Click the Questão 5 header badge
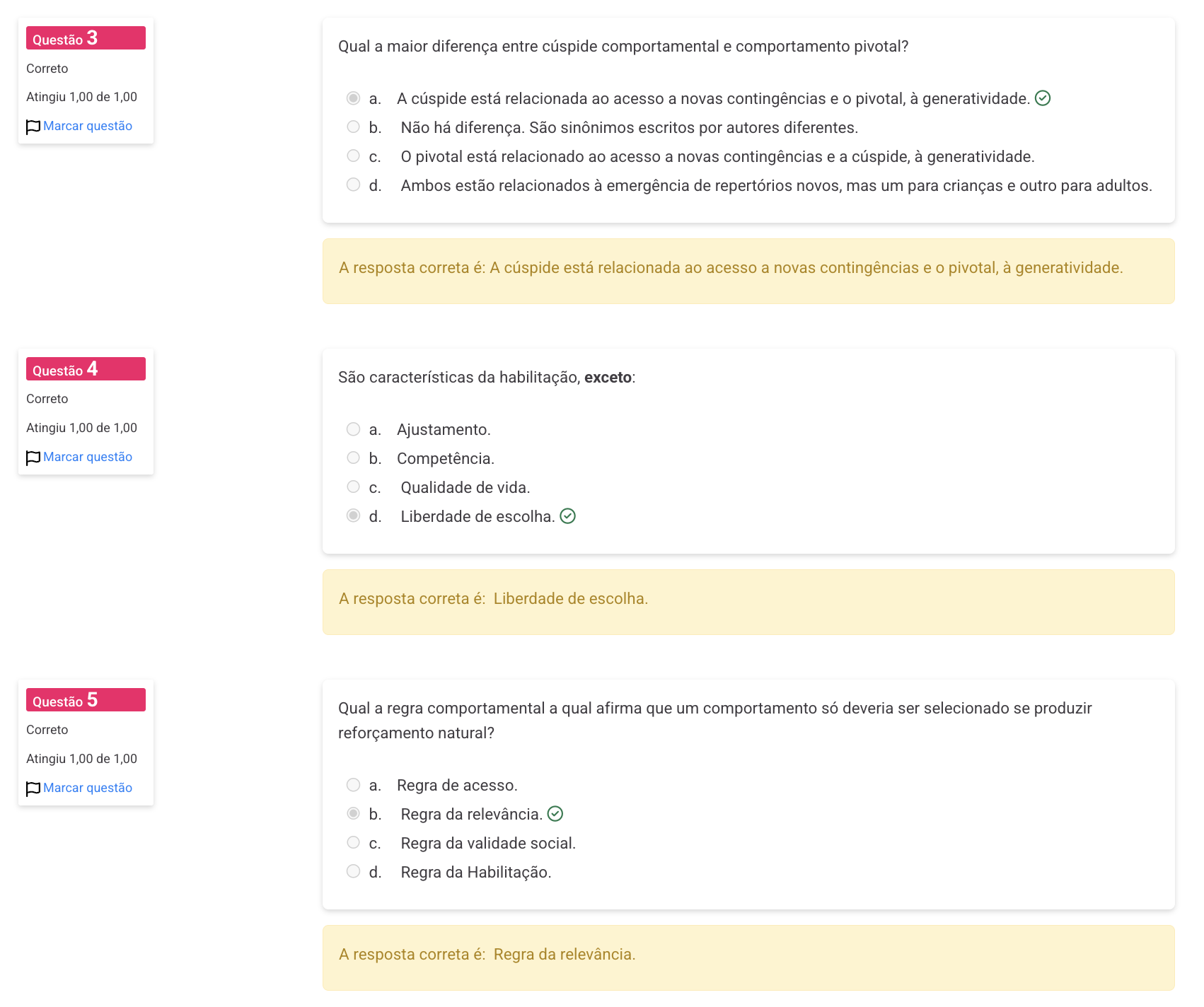The image size is (1204, 1007). (x=86, y=700)
